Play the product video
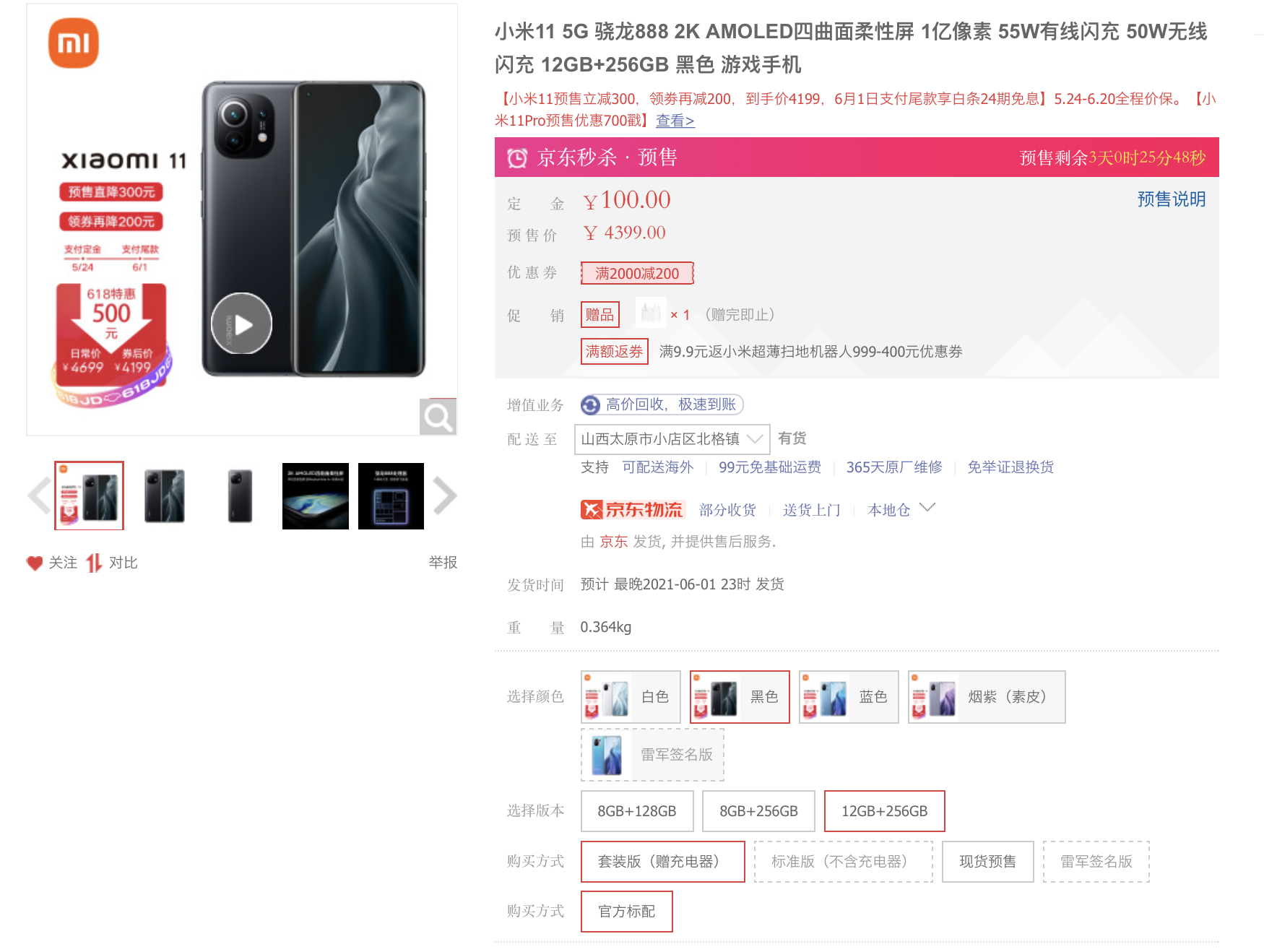 click(241, 324)
